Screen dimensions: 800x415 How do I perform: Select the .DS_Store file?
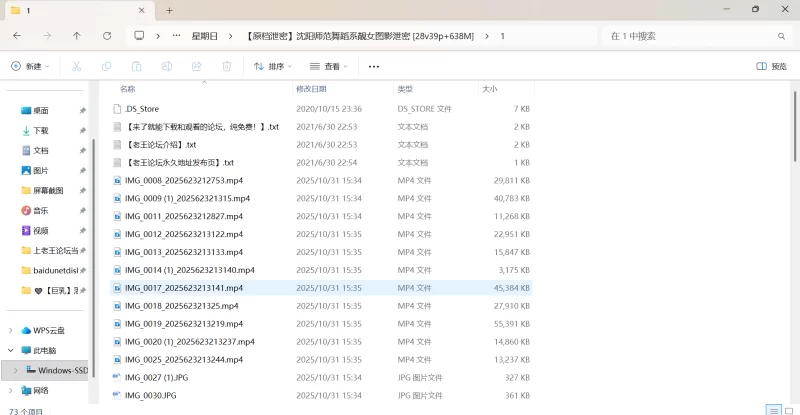(x=142, y=108)
